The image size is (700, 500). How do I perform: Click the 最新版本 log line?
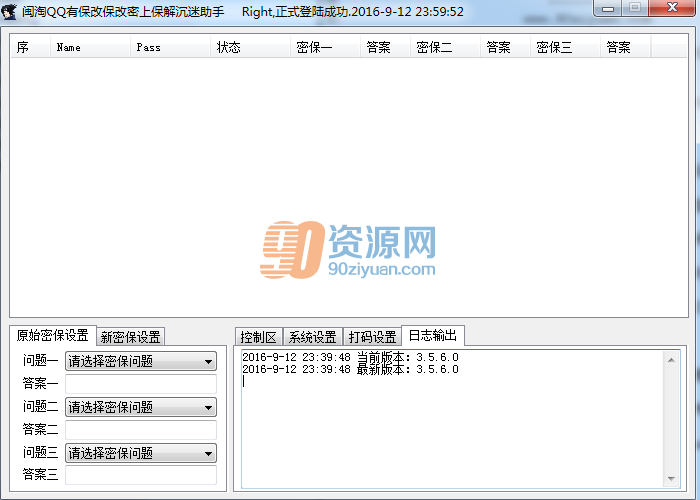point(350,369)
